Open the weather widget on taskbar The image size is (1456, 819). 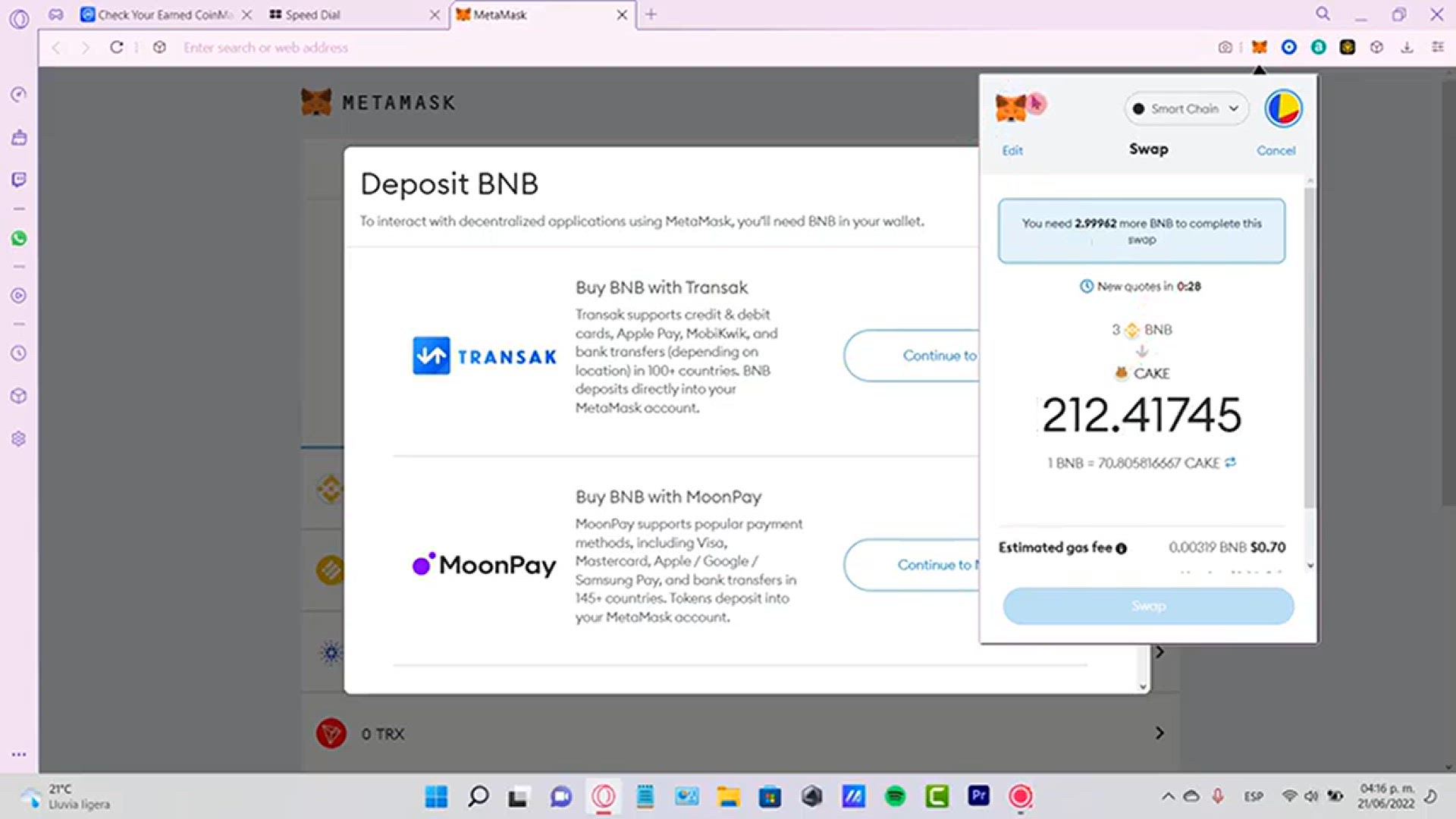(66, 796)
